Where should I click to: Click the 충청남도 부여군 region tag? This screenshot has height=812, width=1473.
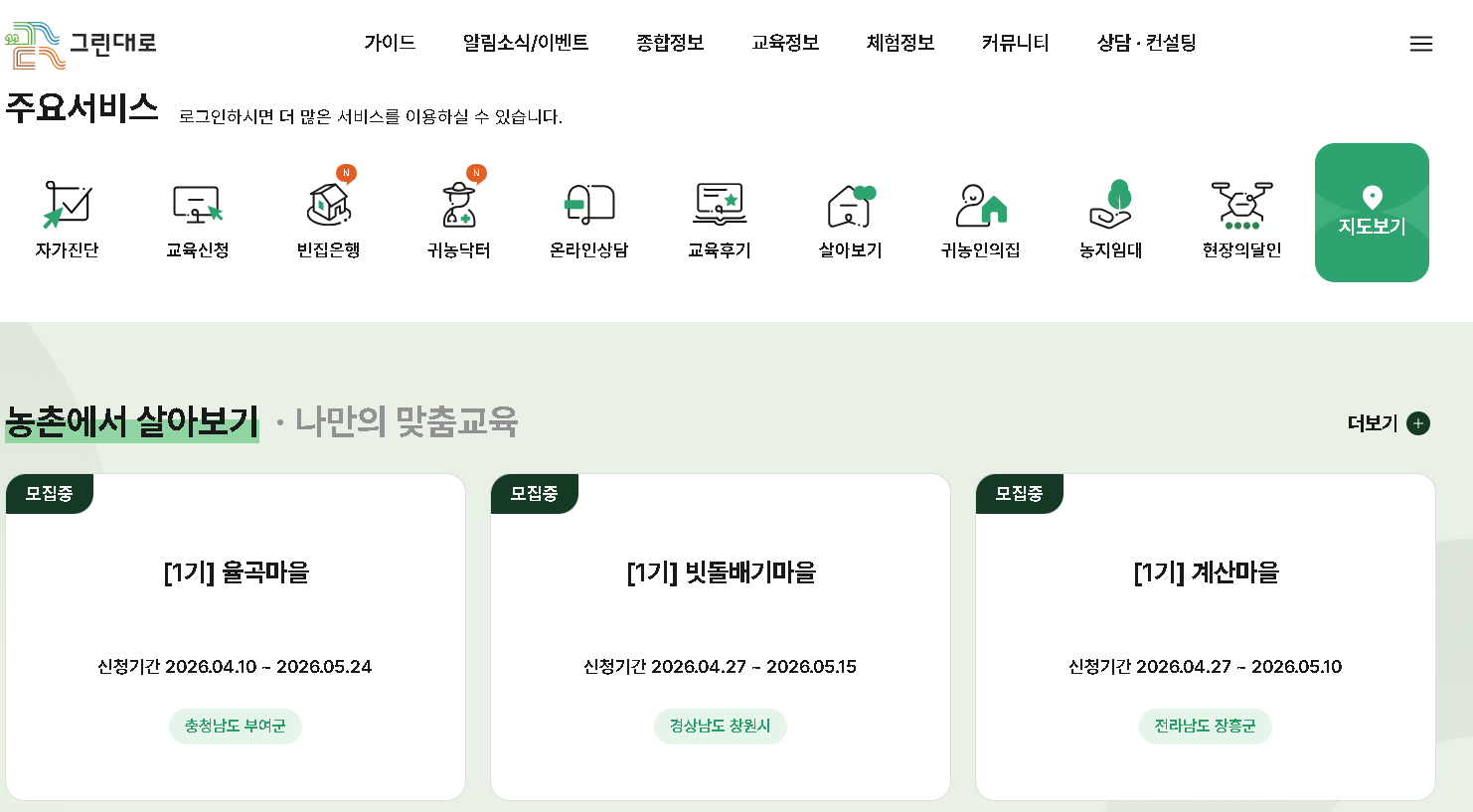click(236, 727)
